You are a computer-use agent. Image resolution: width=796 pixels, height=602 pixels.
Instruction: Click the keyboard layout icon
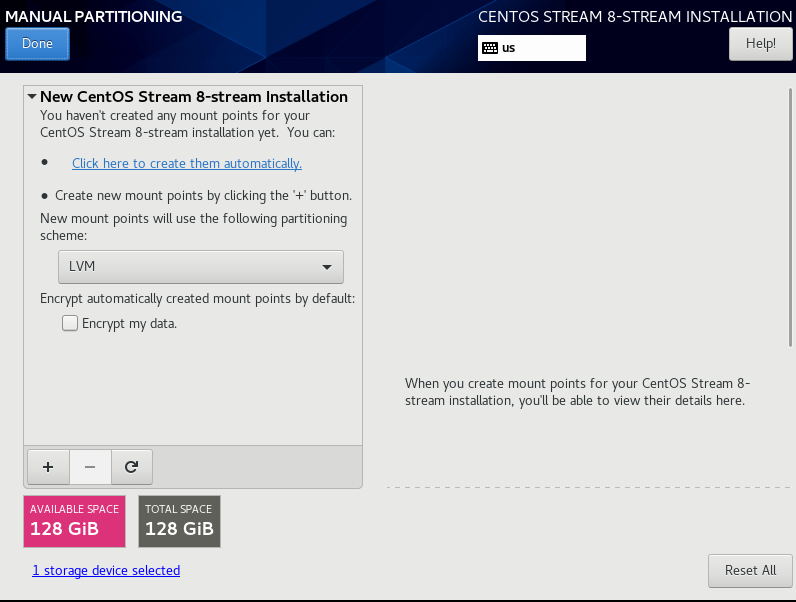click(490, 48)
